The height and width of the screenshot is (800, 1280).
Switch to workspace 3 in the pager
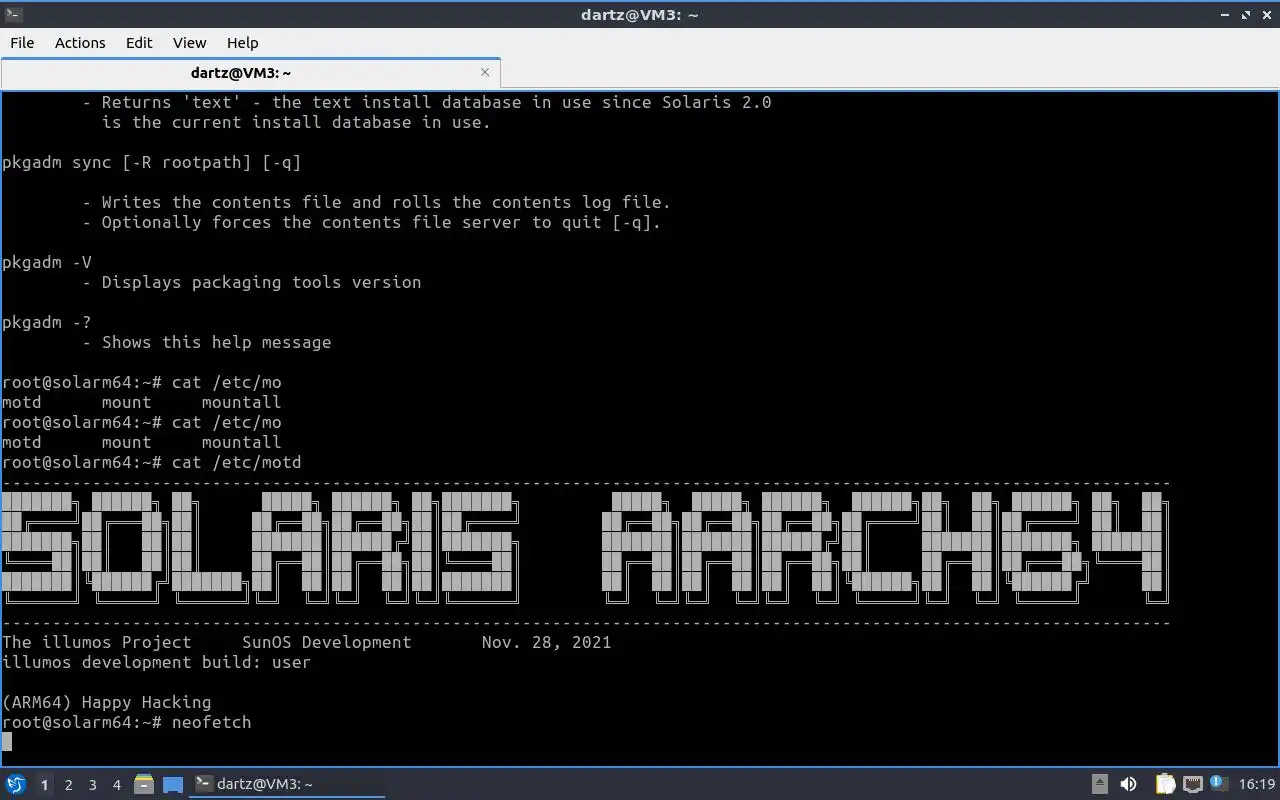coord(92,785)
